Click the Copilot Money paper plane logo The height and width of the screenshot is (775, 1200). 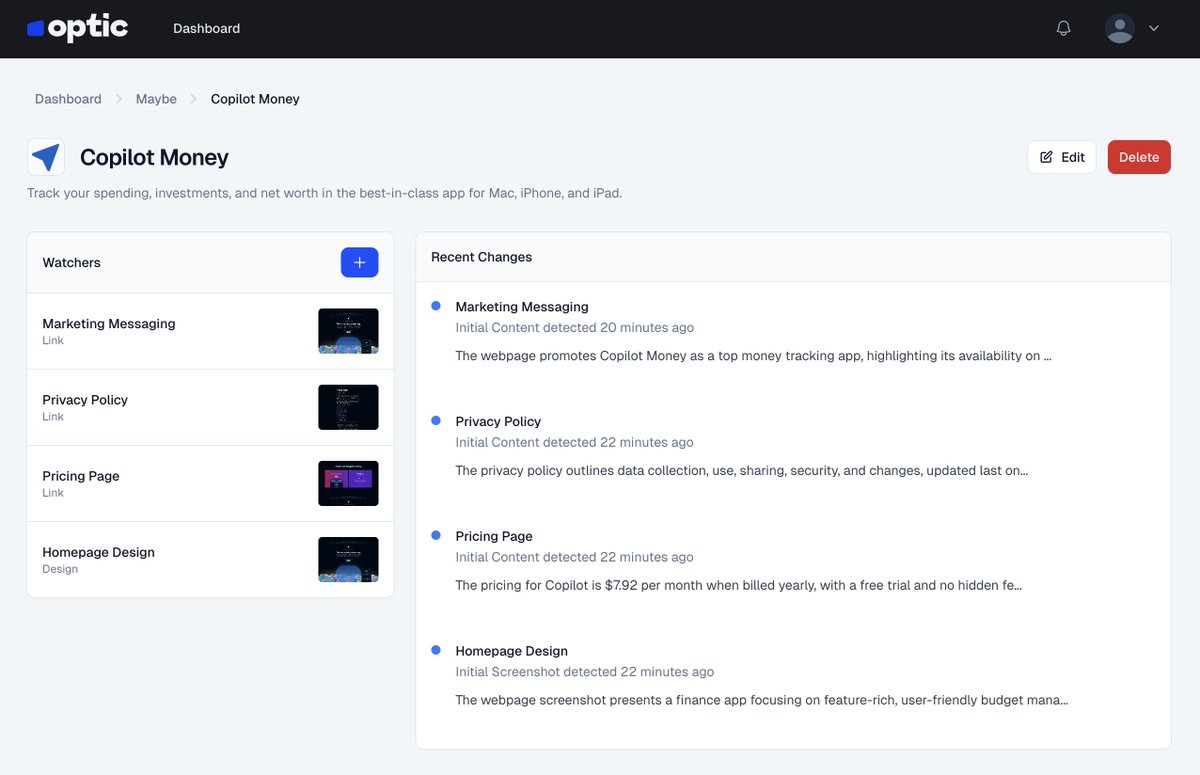point(46,157)
